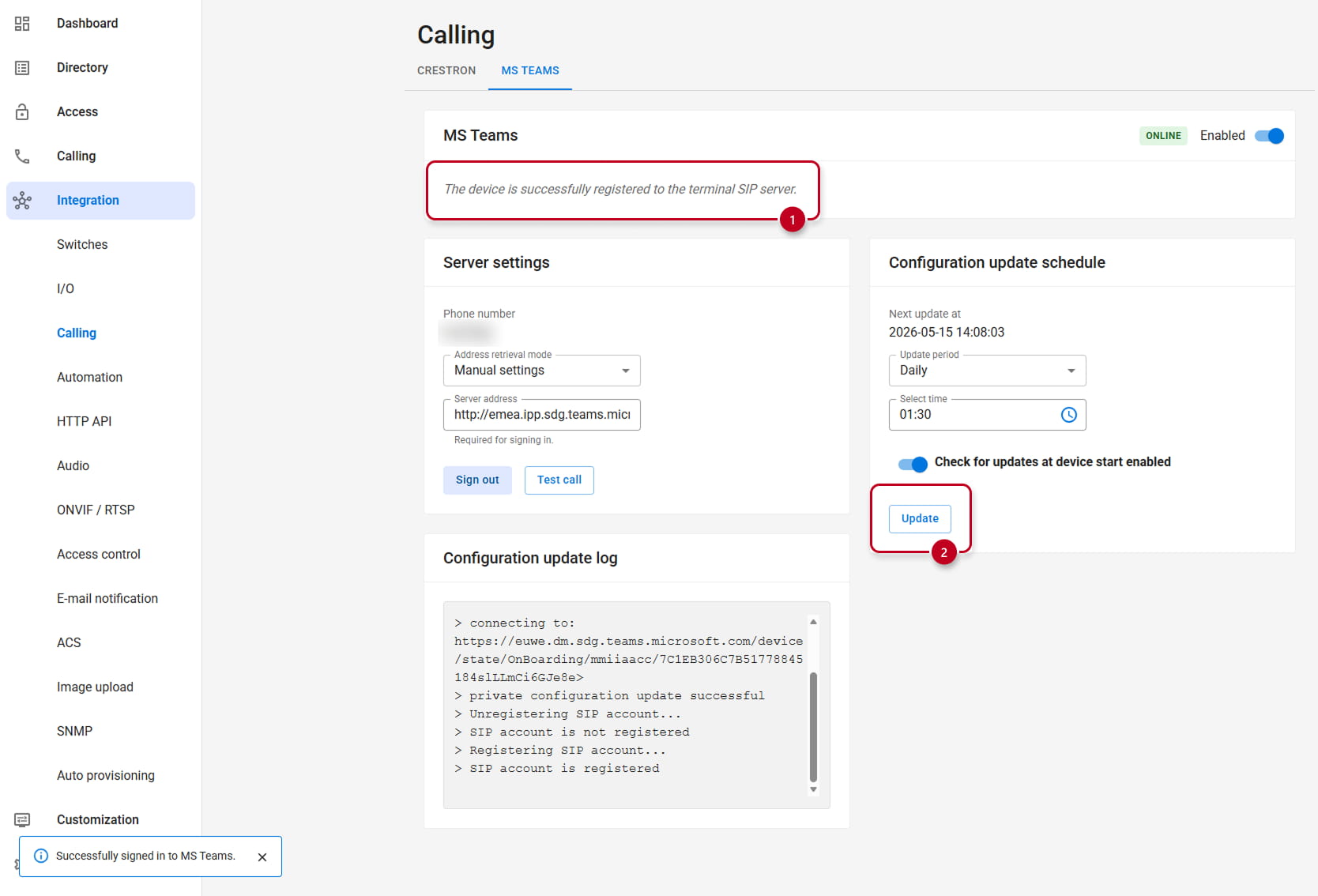
Task: Open Calling under Integration
Action: pyautogui.click(x=101, y=333)
